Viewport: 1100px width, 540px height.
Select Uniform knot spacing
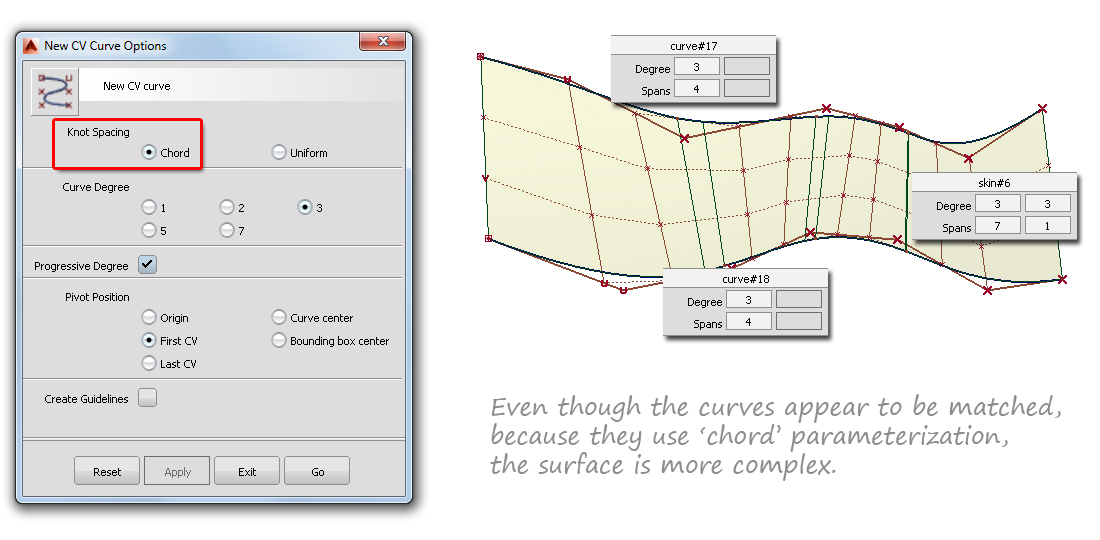pyautogui.click(x=279, y=152)
